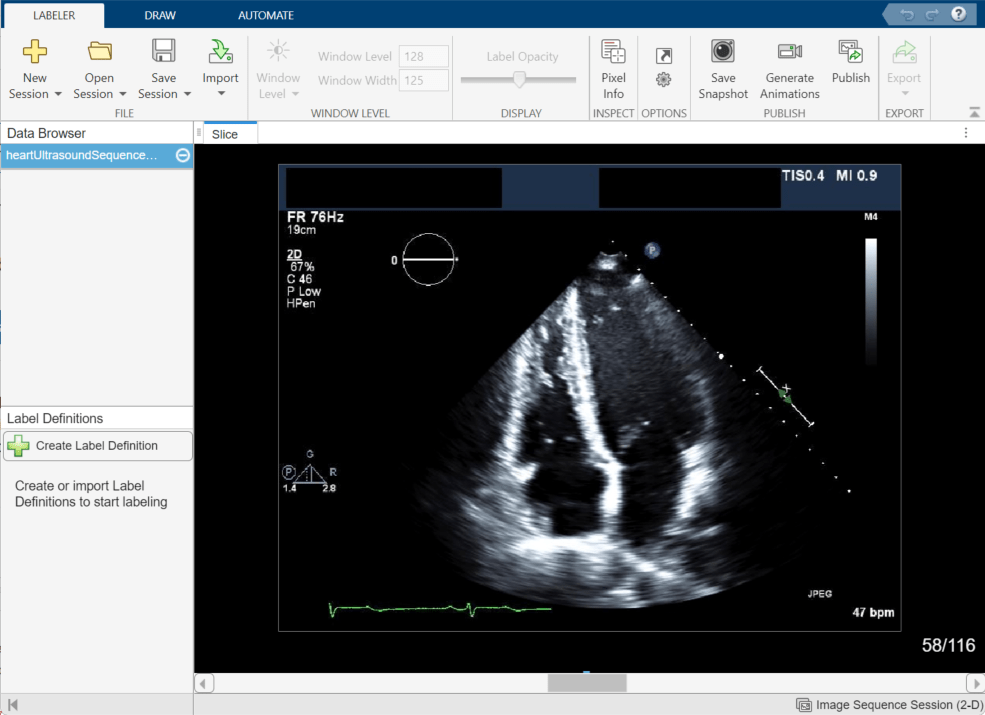Save the current session
985x715 pixels.
click(x=163, y=52)
